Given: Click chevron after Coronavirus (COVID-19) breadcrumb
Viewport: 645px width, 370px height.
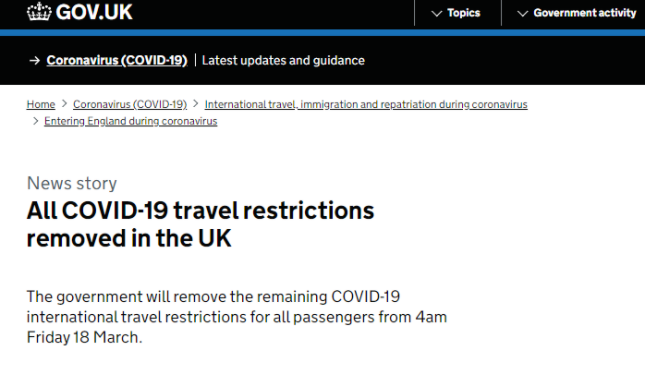Looking at the screenshot, I should (196, 104).
